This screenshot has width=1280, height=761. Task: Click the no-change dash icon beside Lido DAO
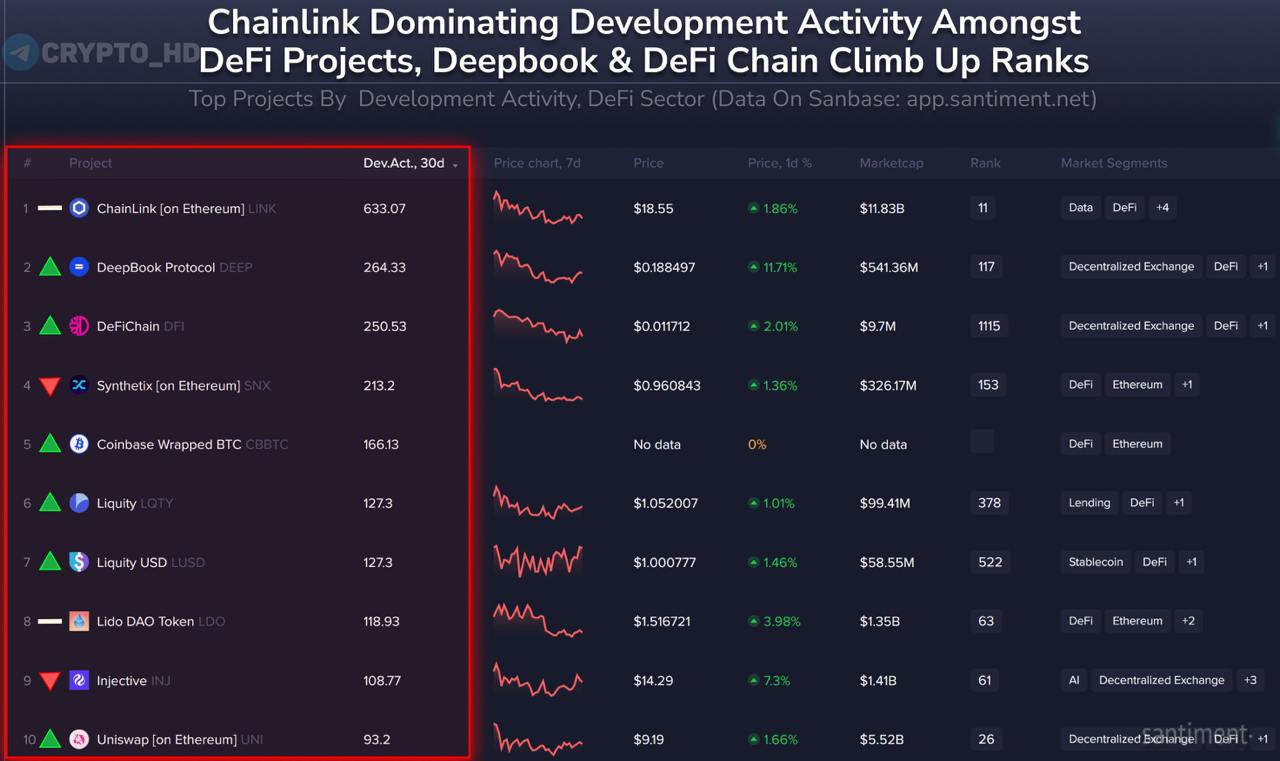click(50, 621)
